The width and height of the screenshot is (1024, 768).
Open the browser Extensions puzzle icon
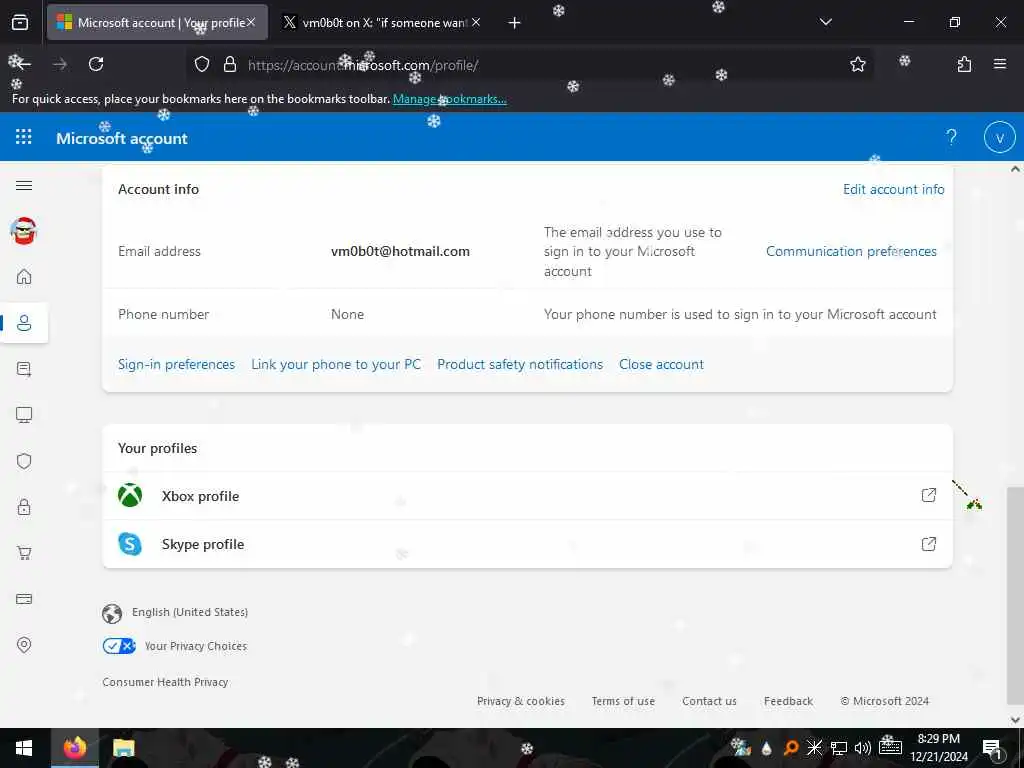[964, 64]
